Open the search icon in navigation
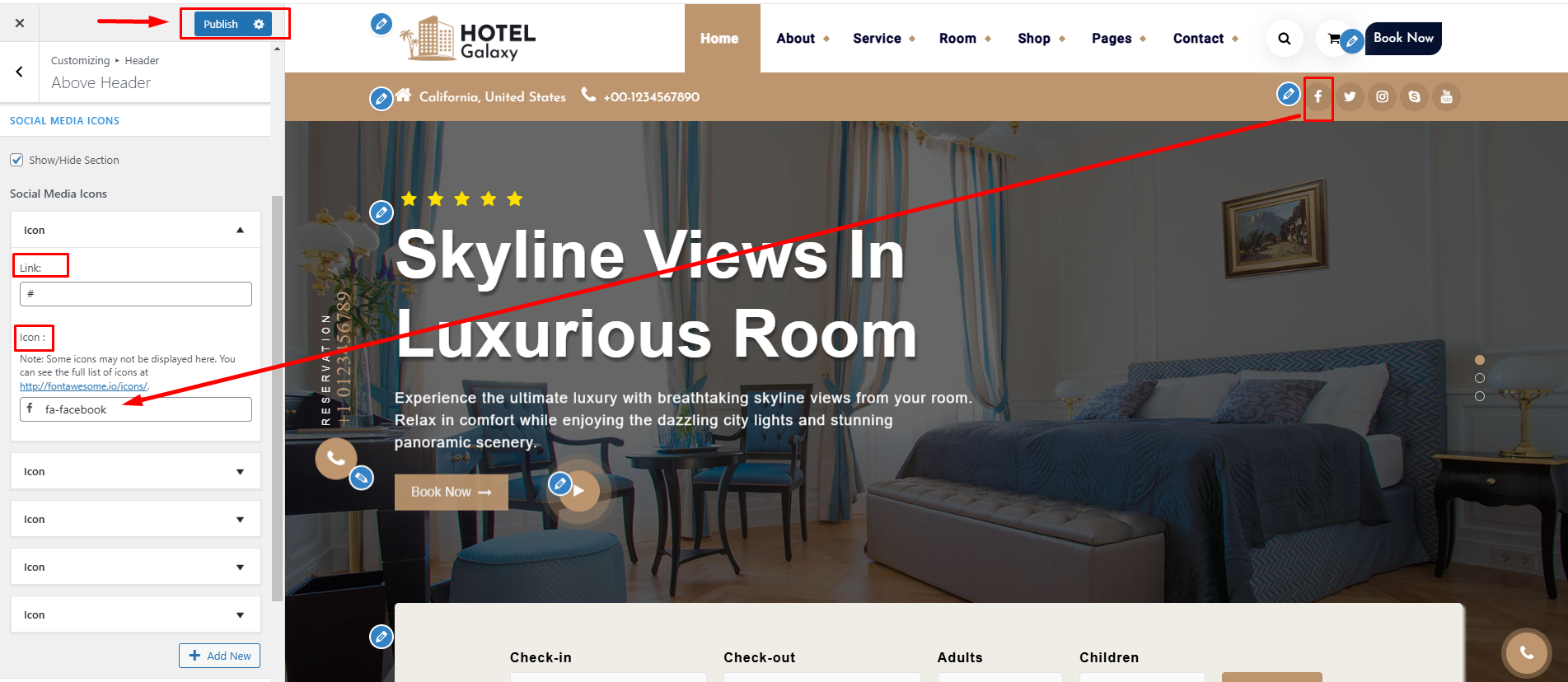 coord(1285,39)
